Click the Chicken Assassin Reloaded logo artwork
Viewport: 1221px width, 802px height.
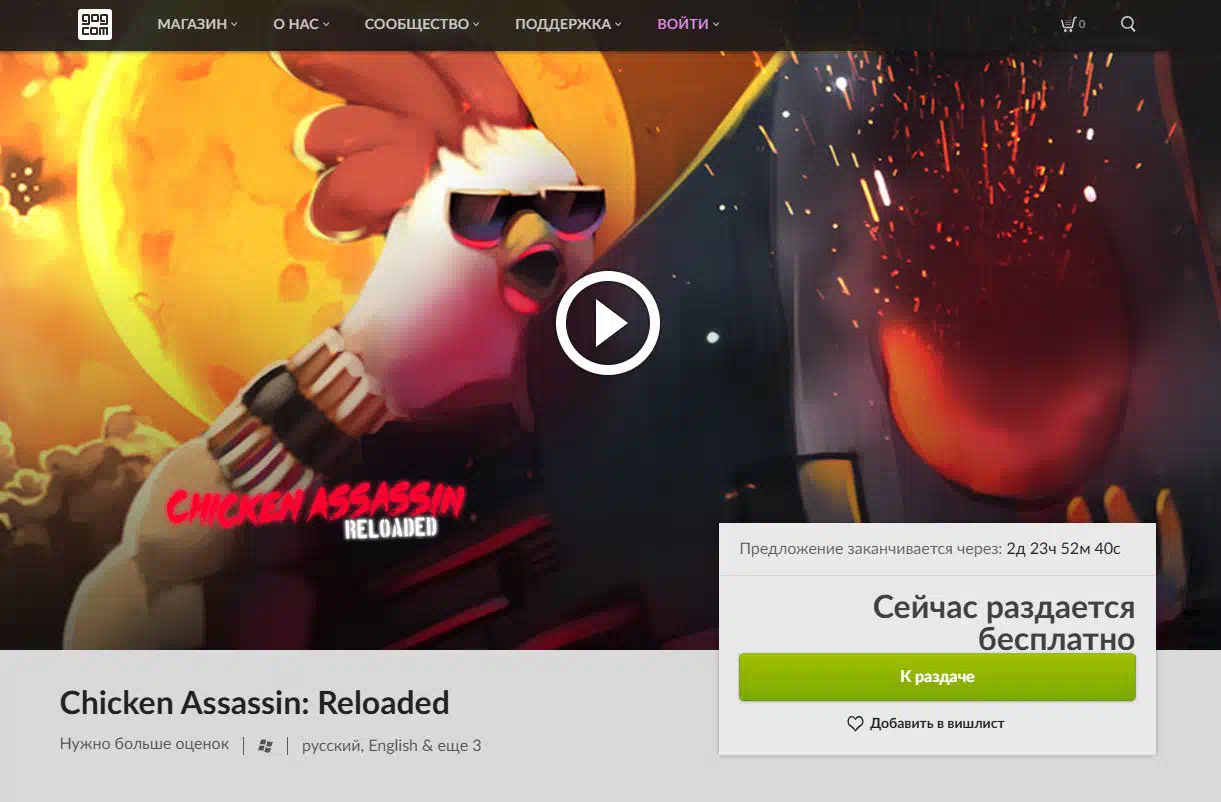pyautogui.click(x=316, y=511)
